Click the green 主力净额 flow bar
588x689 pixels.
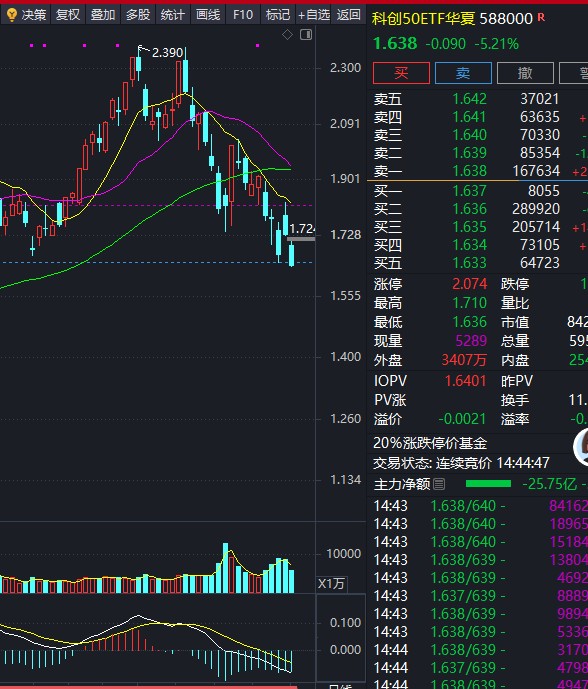point(488,484)
